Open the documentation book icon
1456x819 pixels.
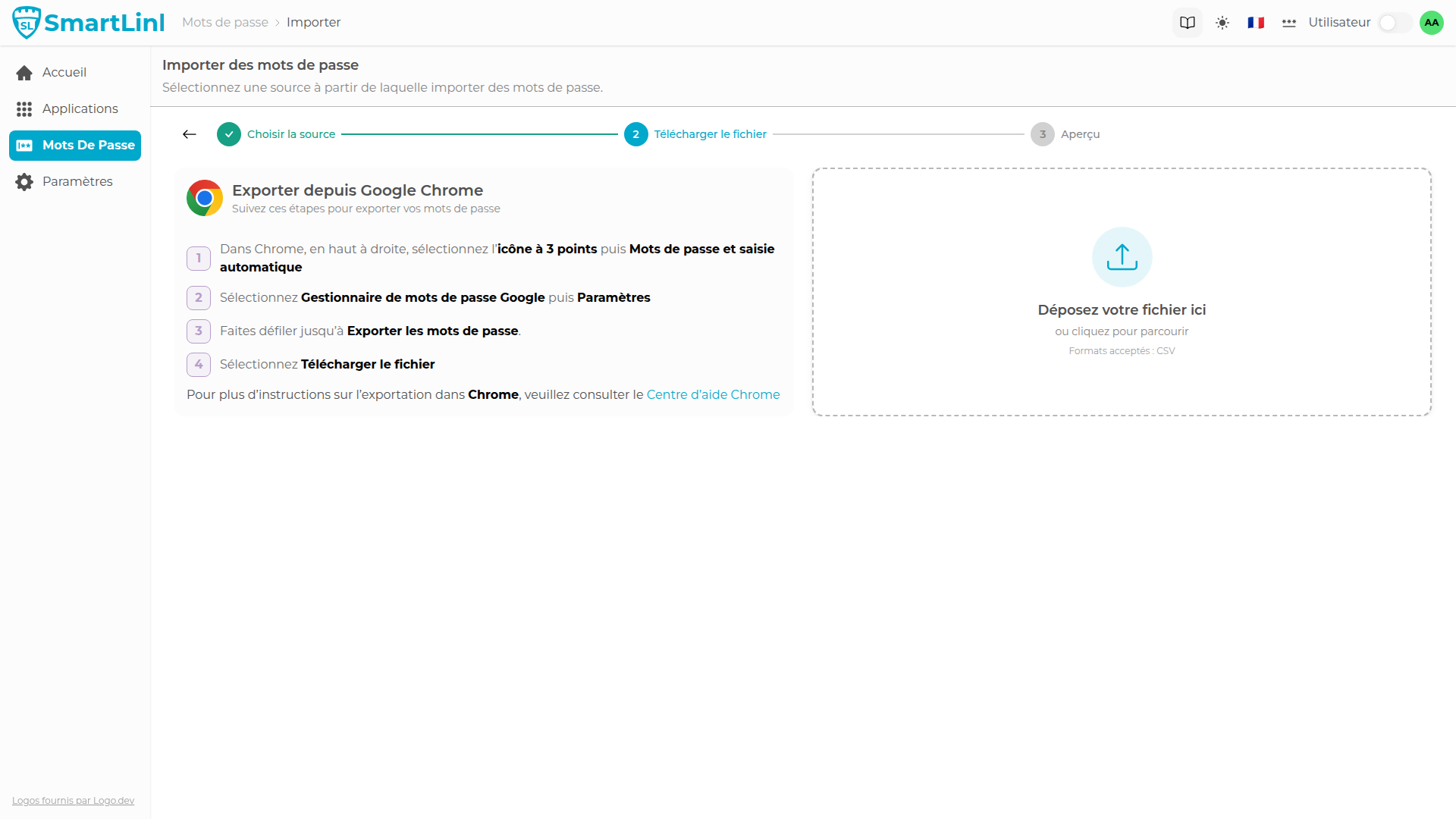coord(1188,23)
